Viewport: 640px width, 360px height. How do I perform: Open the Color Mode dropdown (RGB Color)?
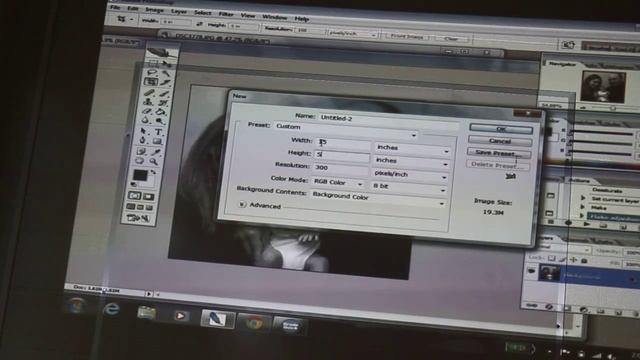[x=338, y=183]
